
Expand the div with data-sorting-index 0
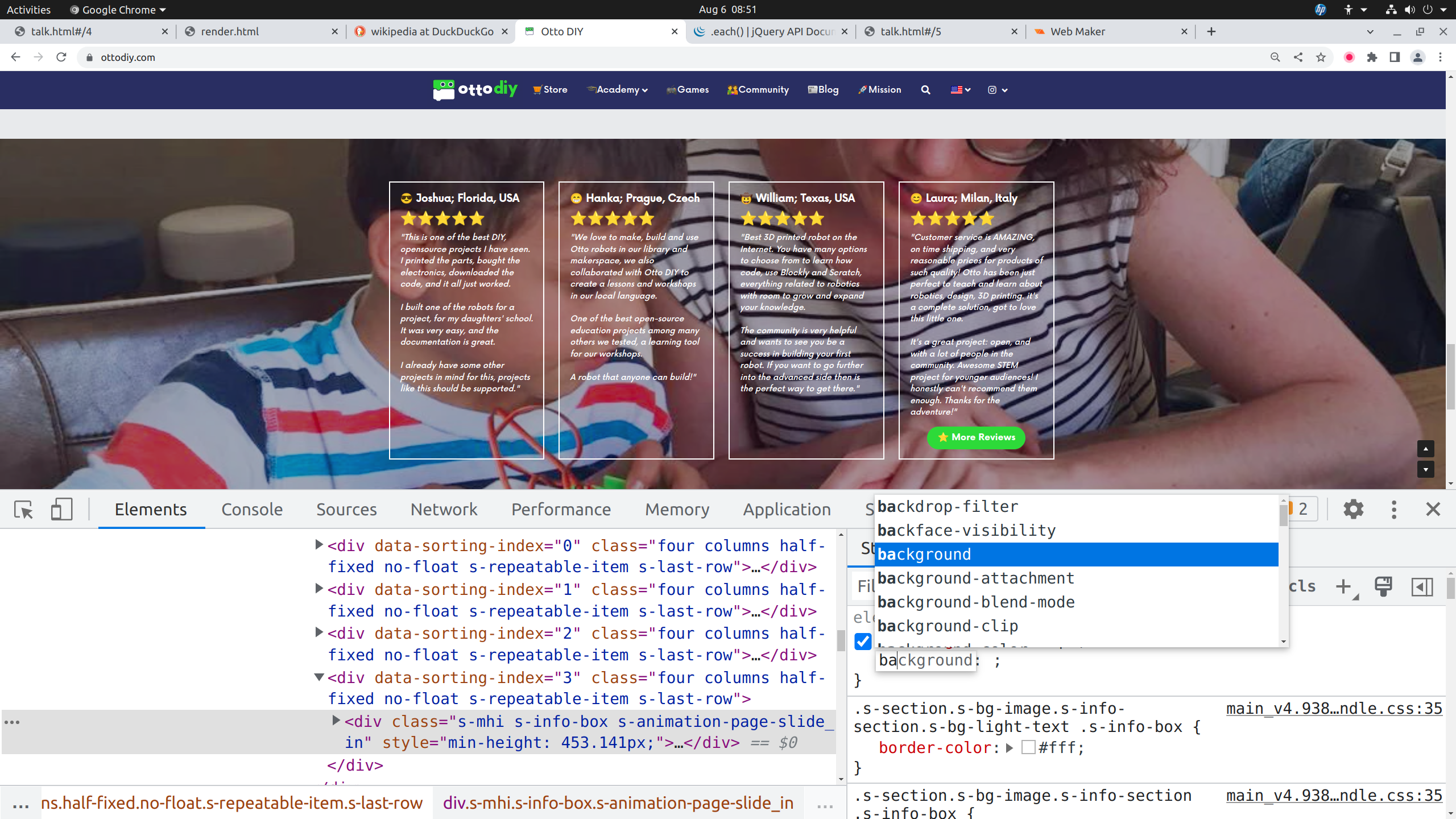tap(319, 545)
